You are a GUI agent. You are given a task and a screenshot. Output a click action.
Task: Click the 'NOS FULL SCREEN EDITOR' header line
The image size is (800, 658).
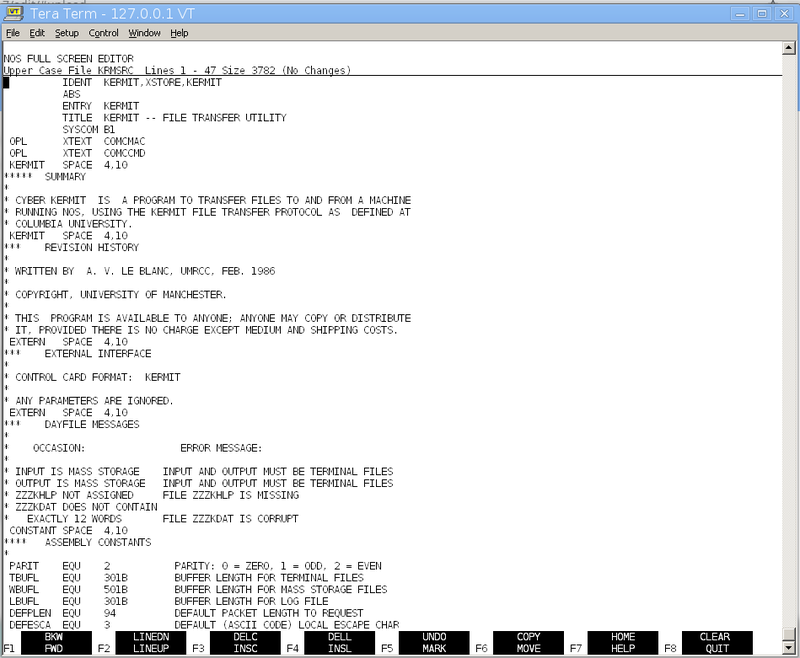[x=68, y=59]
